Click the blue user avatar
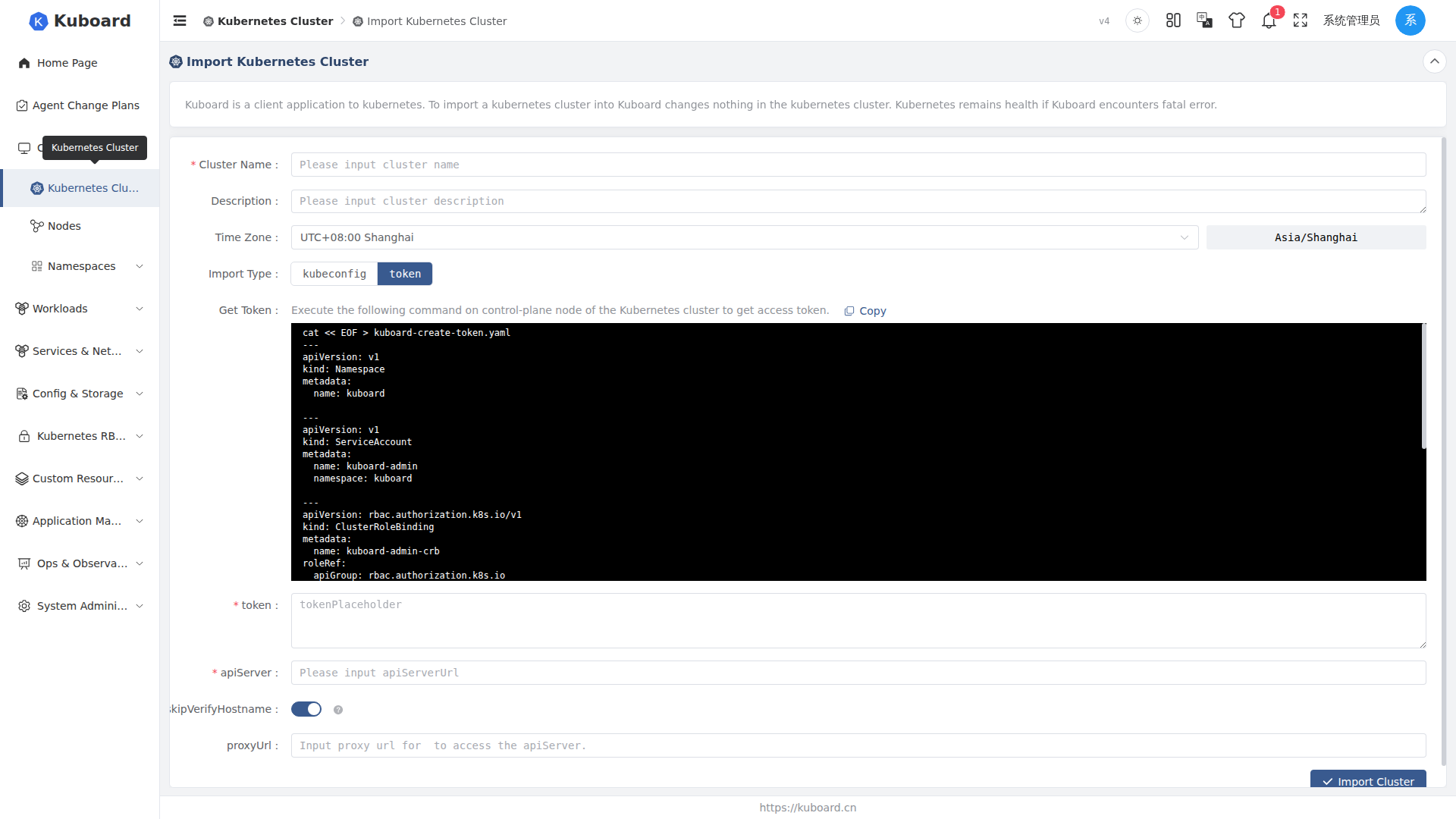This screenshot has height=819, width=1456. click(x=1410, y=20)
